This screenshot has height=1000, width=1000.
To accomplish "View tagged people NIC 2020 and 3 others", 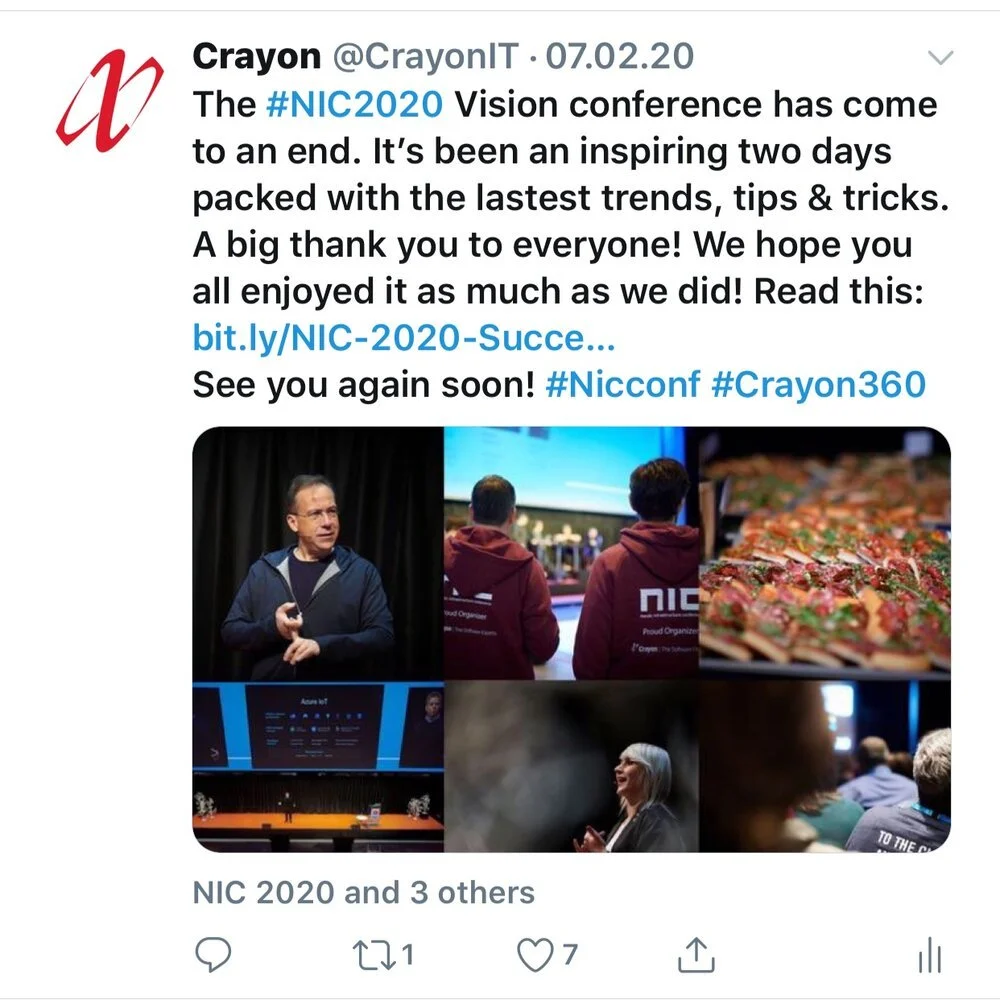I will (364, 892).
